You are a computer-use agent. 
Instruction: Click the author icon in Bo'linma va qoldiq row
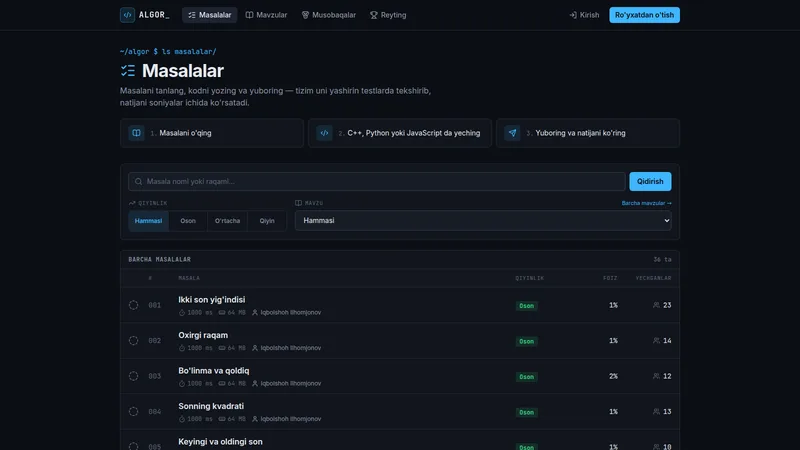coord(255,383)
